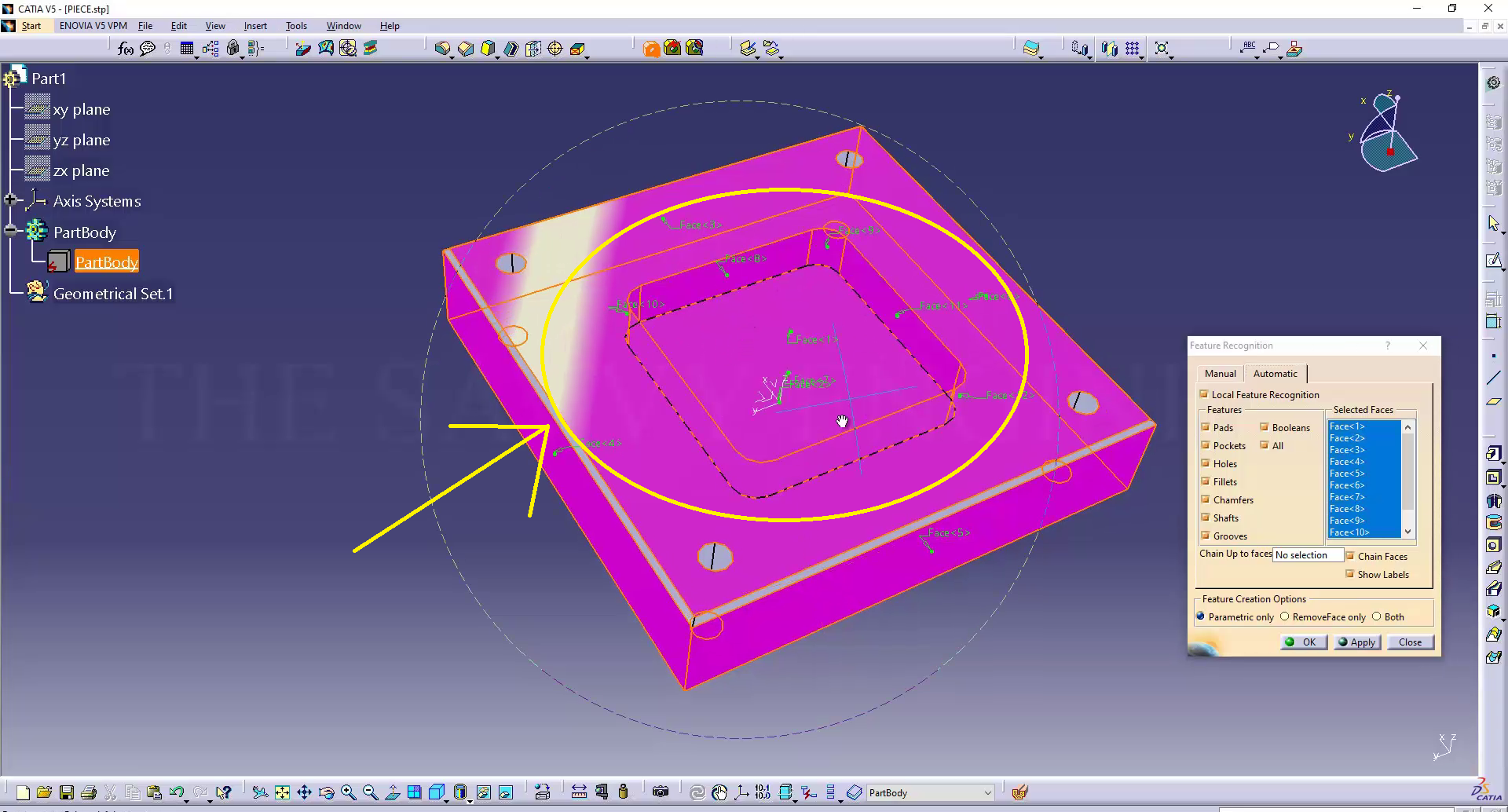
Task: Toggle the Show Labels checkbox
Action: point(1350,574)
